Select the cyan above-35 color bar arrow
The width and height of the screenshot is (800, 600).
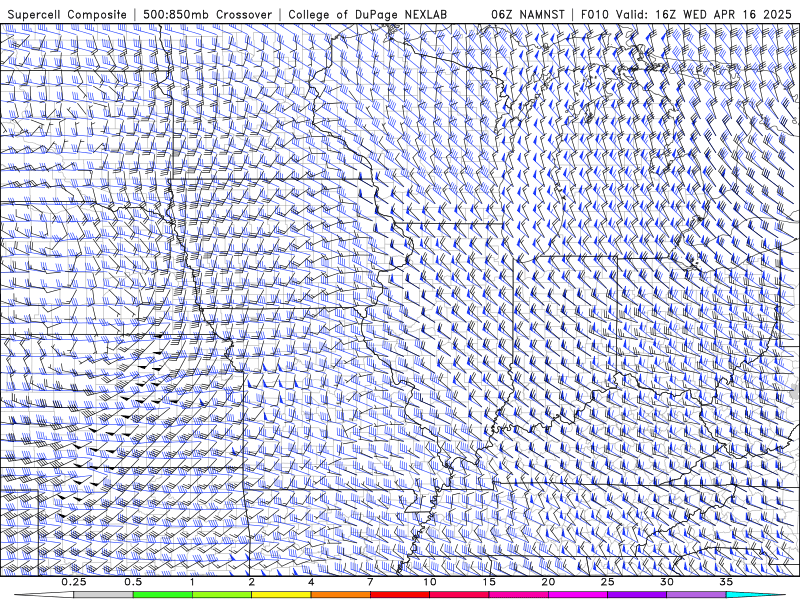tap(756, 595)
